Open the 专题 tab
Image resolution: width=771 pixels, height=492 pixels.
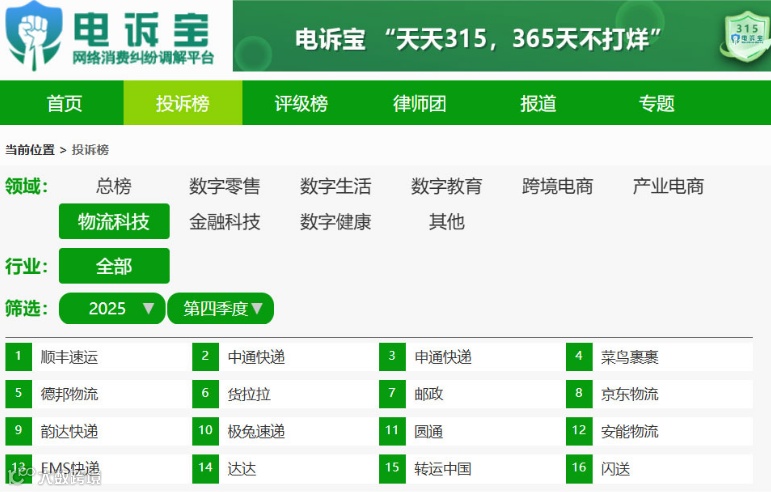(x=656, y=103)
